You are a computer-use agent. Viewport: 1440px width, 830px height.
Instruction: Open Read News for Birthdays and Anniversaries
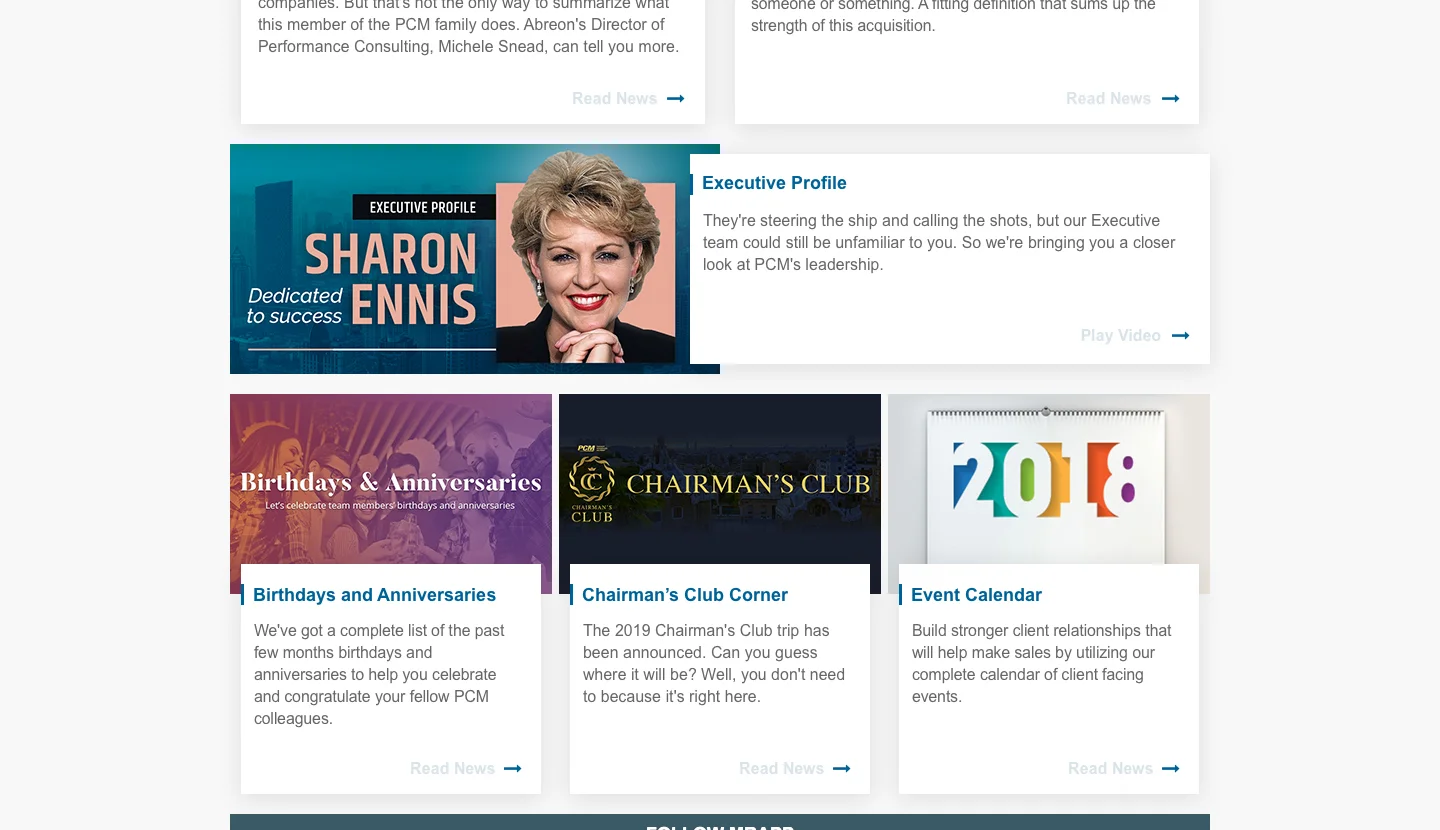[452, 769]
